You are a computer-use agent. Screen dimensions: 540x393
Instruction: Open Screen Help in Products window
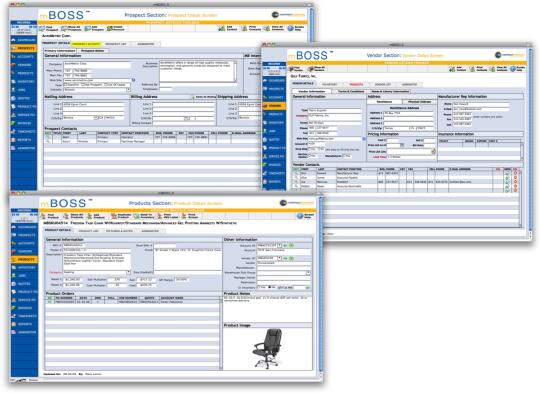click(305, 216)
